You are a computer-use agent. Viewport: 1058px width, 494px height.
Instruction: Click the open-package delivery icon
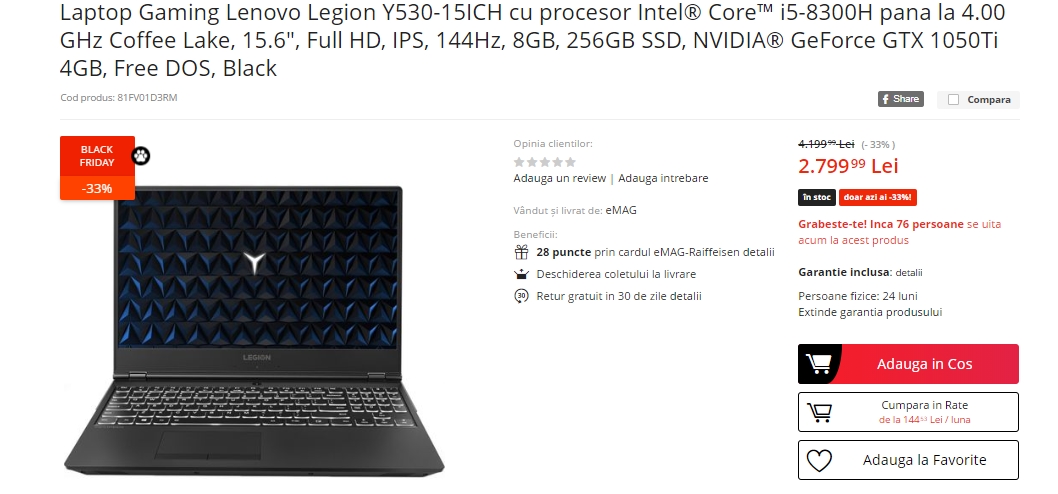coord(521,274)
